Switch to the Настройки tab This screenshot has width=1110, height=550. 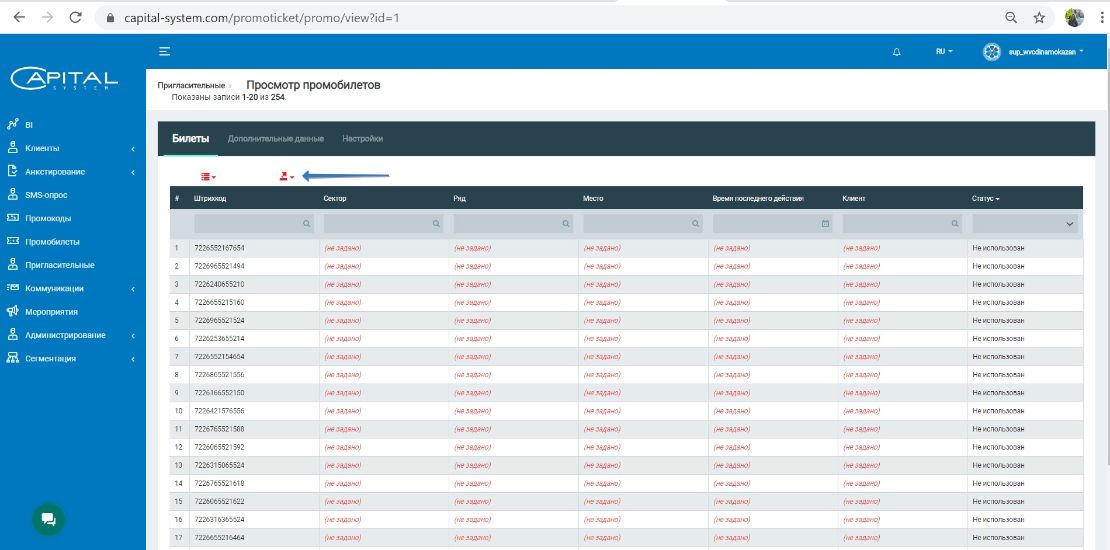point(362,138)
